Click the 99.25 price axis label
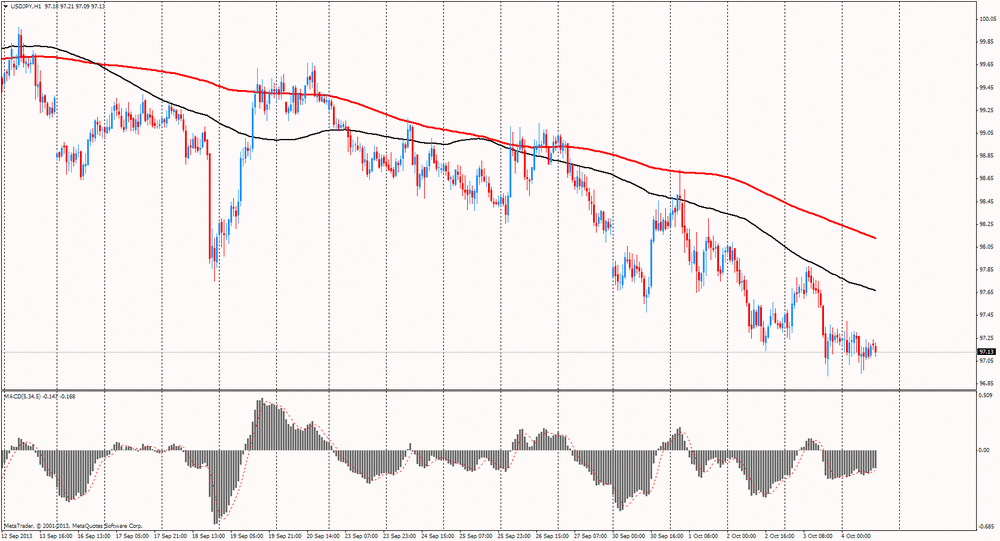1000x541 pixels. [986, 110]
